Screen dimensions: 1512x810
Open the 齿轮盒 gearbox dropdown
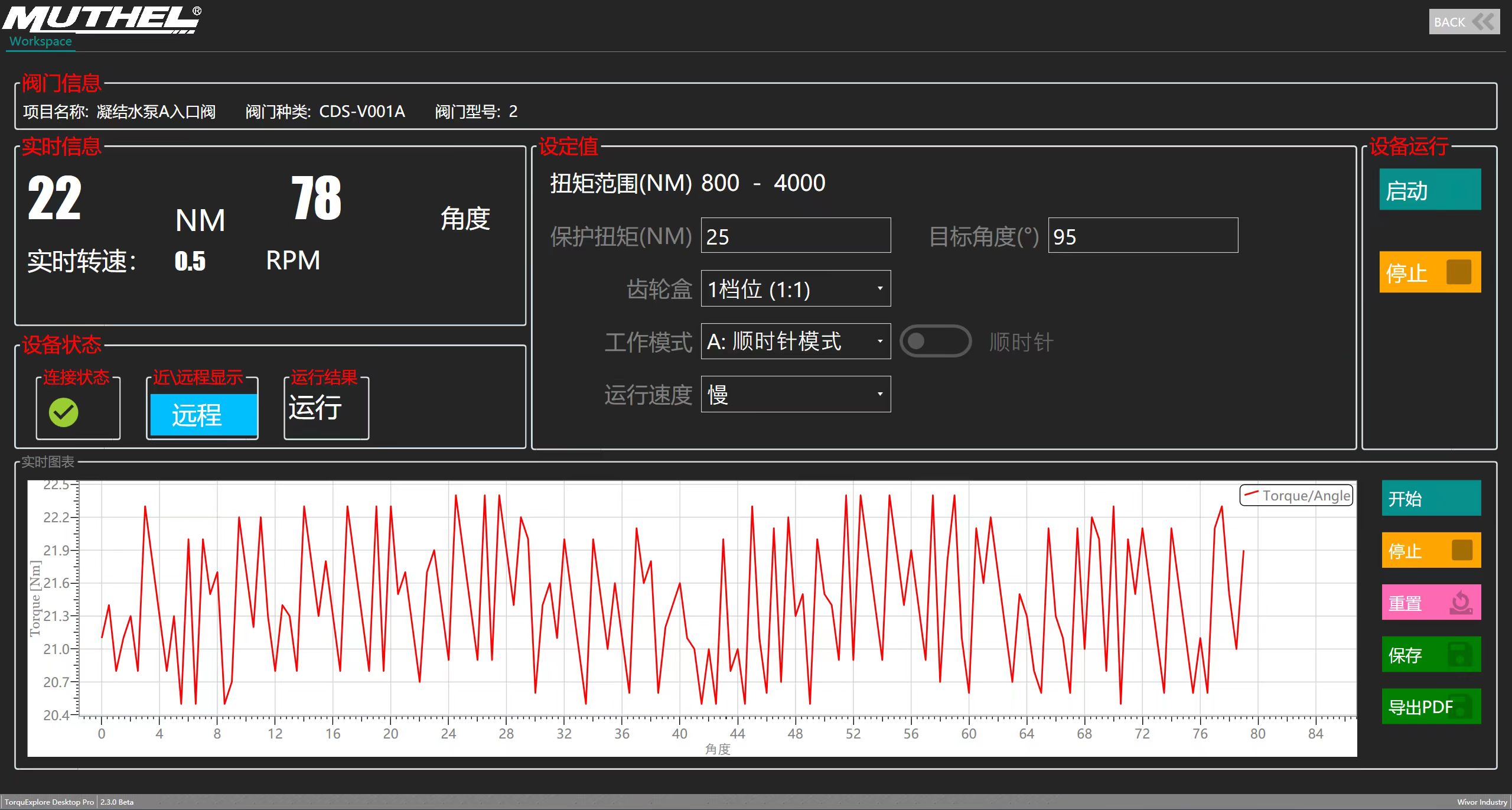click(796, 289)
